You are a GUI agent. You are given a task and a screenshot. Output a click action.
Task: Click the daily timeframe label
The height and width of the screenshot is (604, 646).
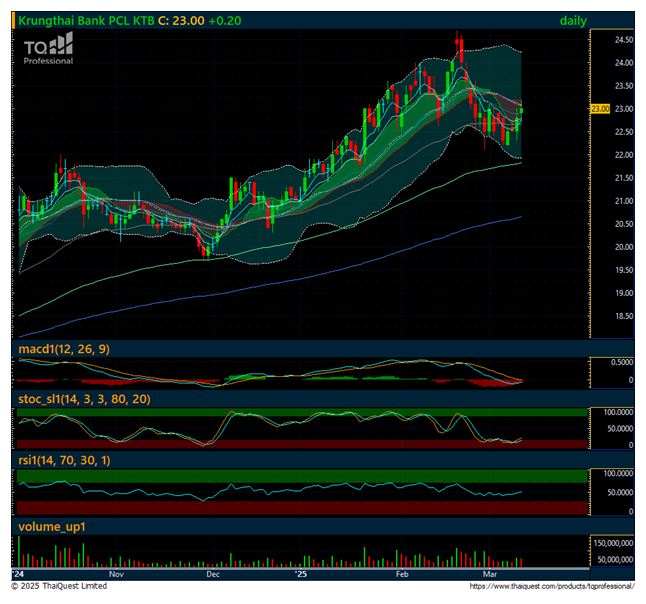(573, 21)
